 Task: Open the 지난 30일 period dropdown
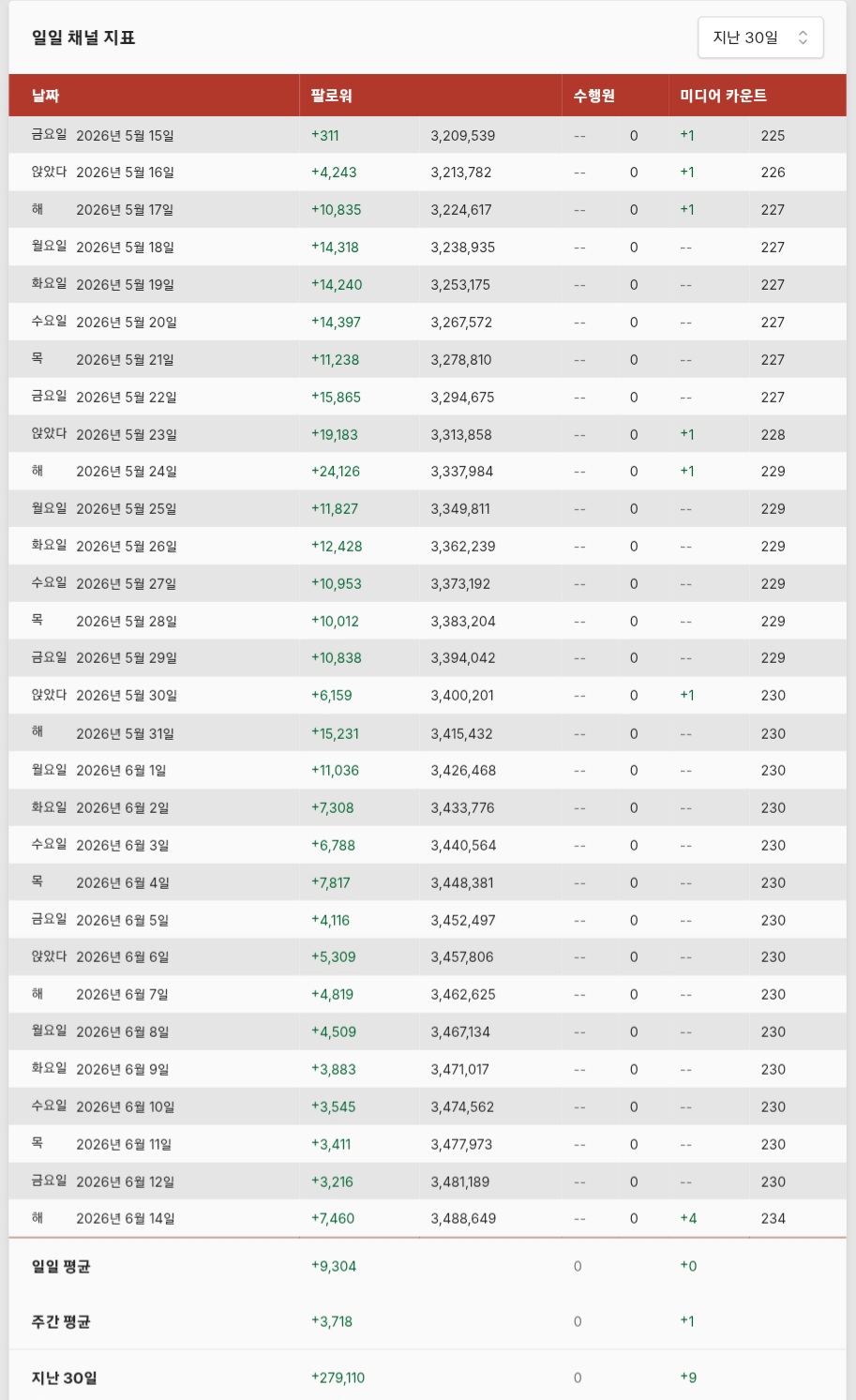760,38
